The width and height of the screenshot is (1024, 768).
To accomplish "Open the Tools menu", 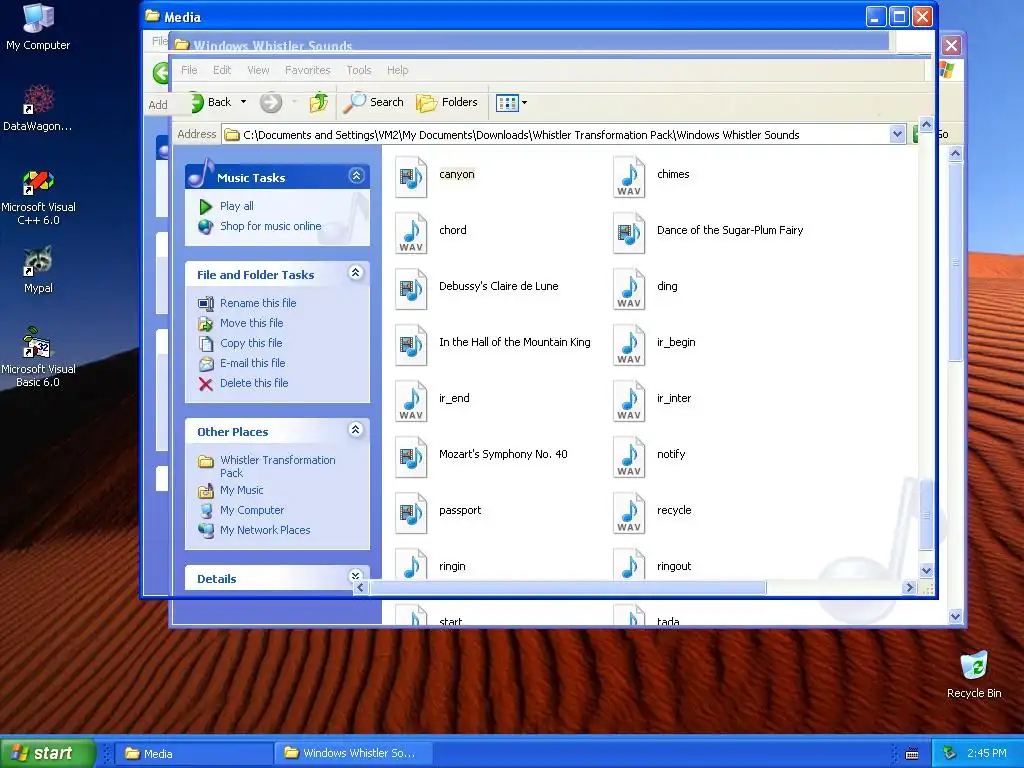I will [x=359, y=70].
